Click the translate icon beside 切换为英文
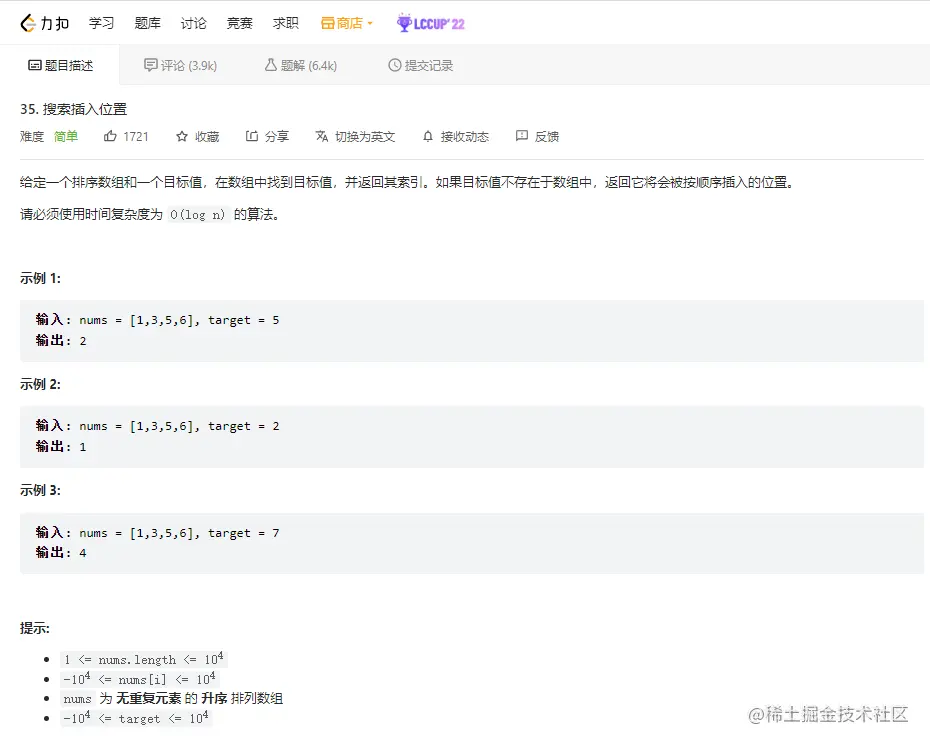Screen dimensions: 930x746 (322, 136)
